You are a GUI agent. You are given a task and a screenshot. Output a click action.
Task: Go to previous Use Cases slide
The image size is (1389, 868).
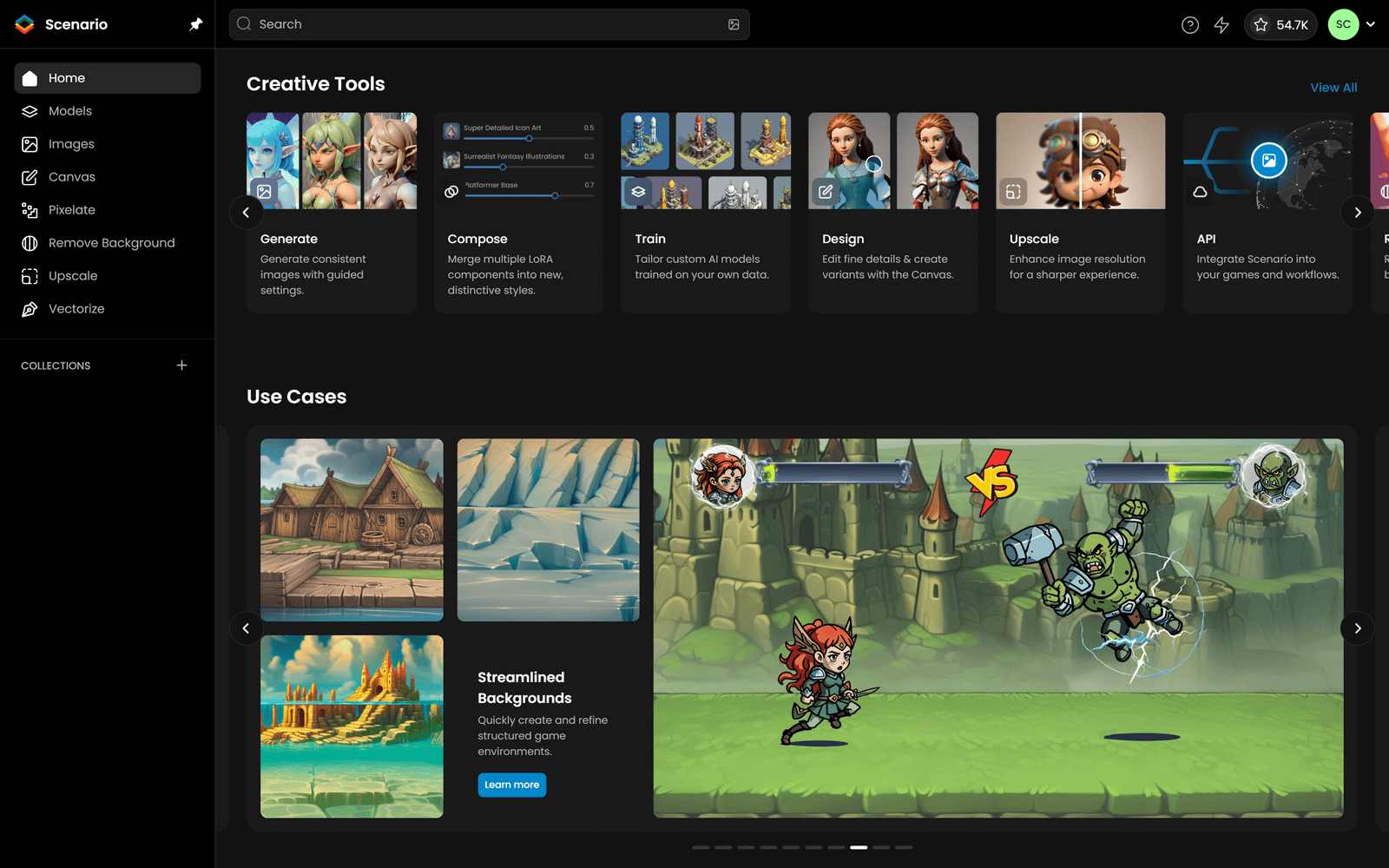click(x=246, y=628)
